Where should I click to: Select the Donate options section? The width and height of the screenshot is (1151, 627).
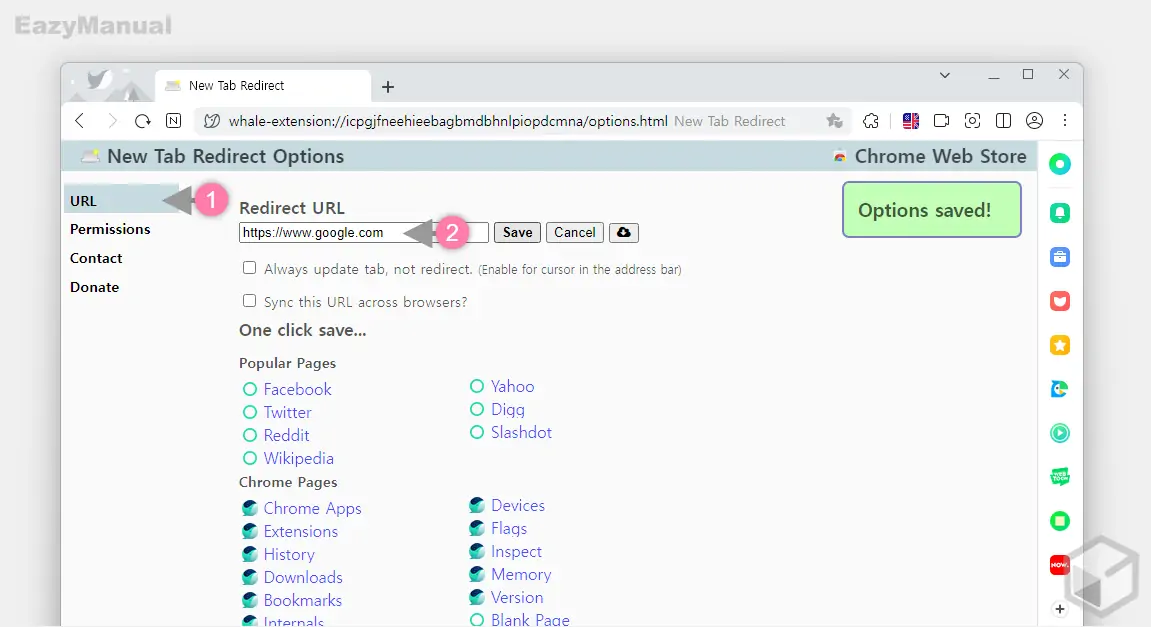95,287
